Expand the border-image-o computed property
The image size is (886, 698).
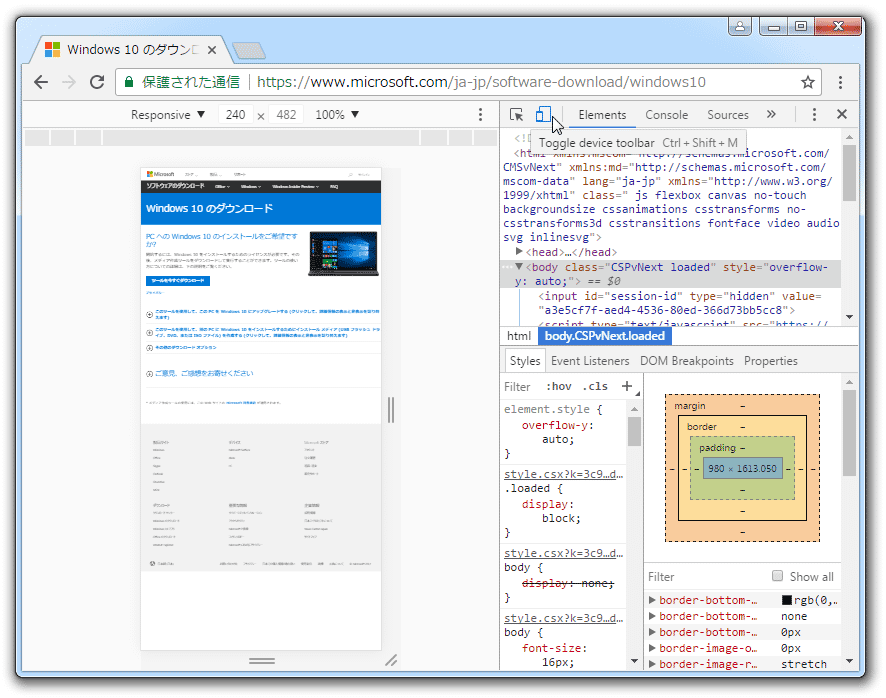tap(652, 648)
